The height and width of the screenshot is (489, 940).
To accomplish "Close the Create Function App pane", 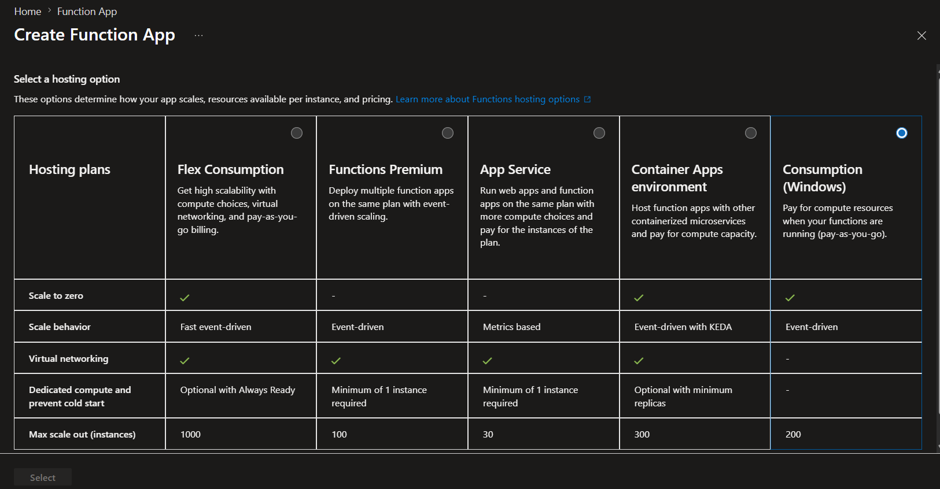I will coord(921,36).
